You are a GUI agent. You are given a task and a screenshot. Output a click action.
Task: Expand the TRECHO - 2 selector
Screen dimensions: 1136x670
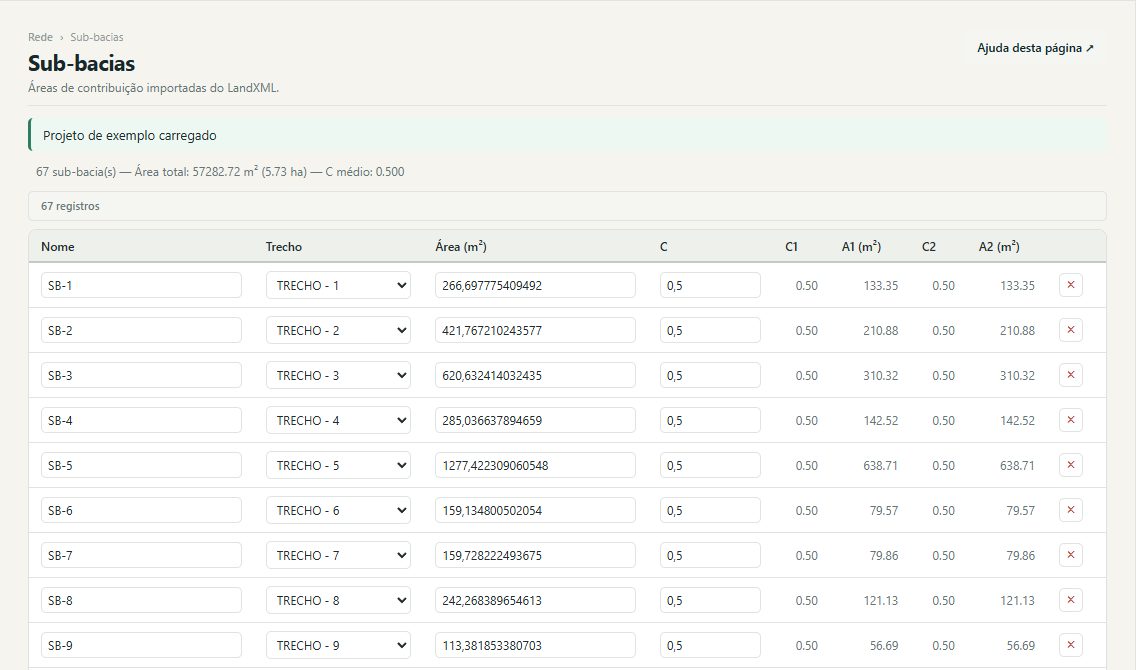[338, 330]
